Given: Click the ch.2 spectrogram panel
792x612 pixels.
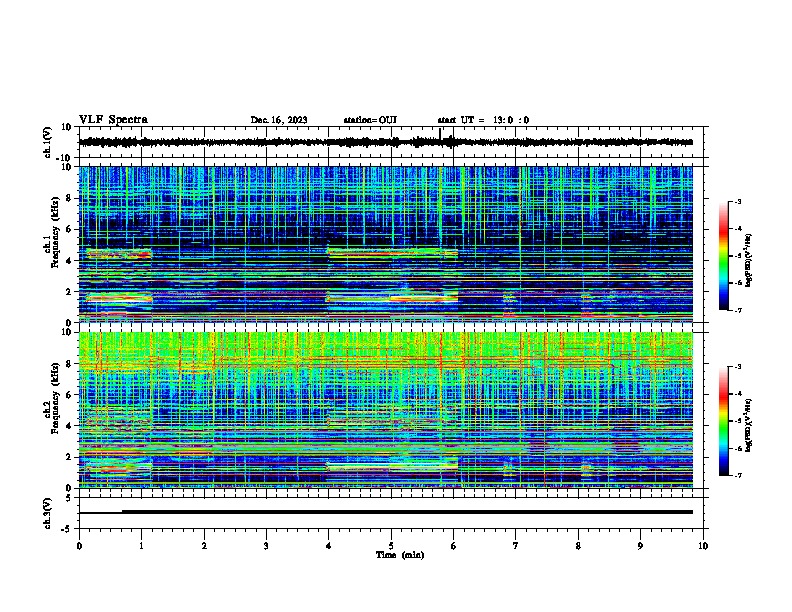Looking at the screenshot, I should (386, 410).
